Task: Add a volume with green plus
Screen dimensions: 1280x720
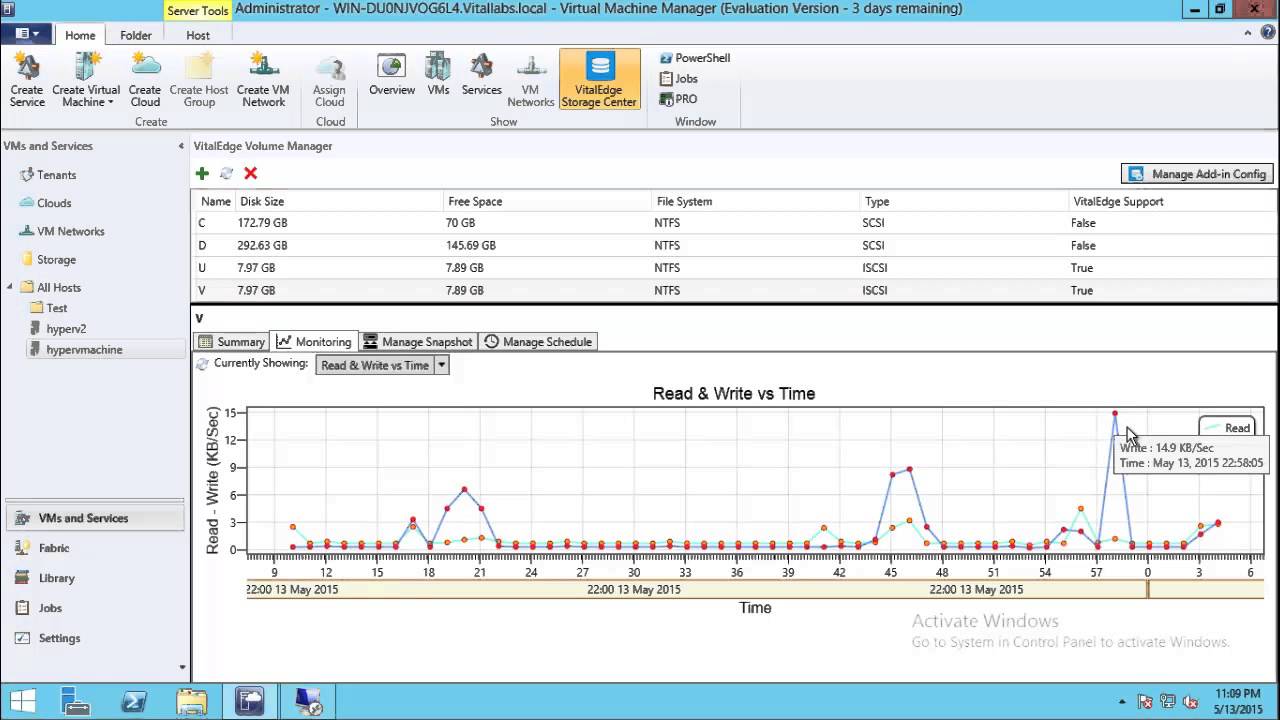Action: pos(202,174)
